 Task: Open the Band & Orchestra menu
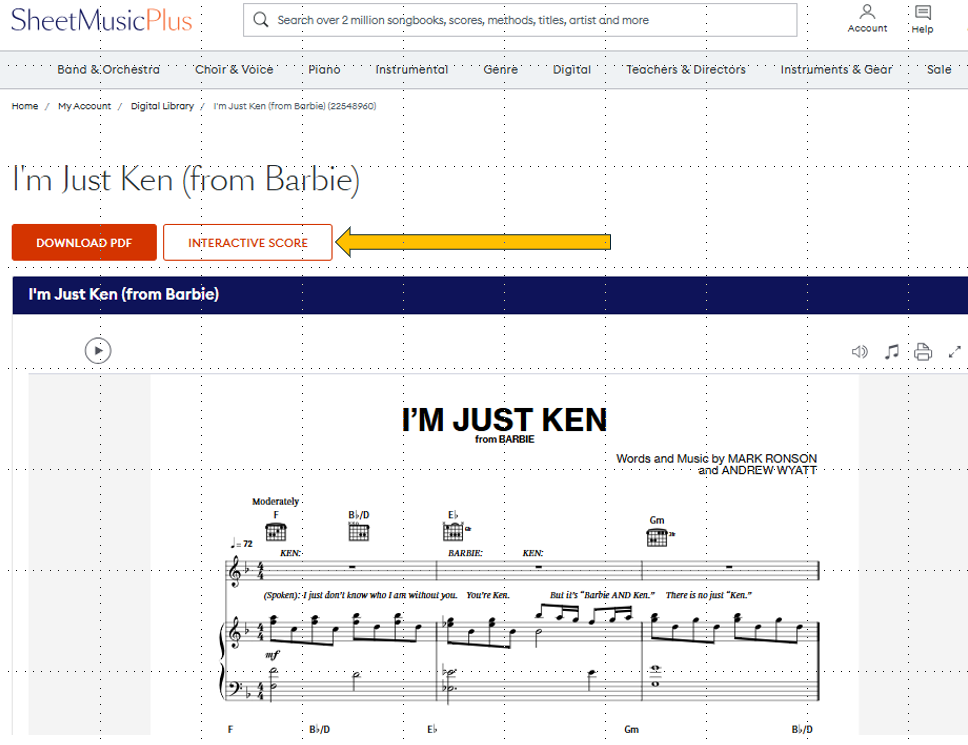(108, 70)
